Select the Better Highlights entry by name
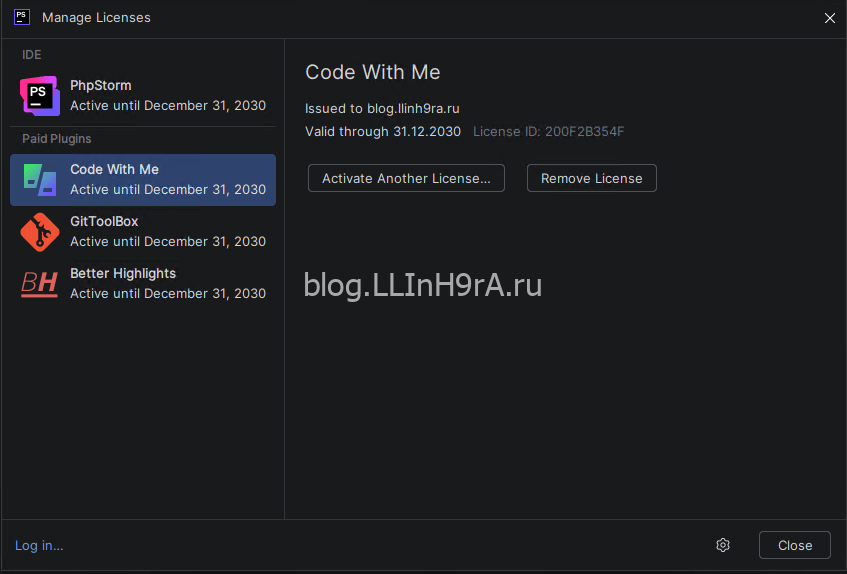The width and height of the screenshot is (847, 574). [x=122, y=274]
